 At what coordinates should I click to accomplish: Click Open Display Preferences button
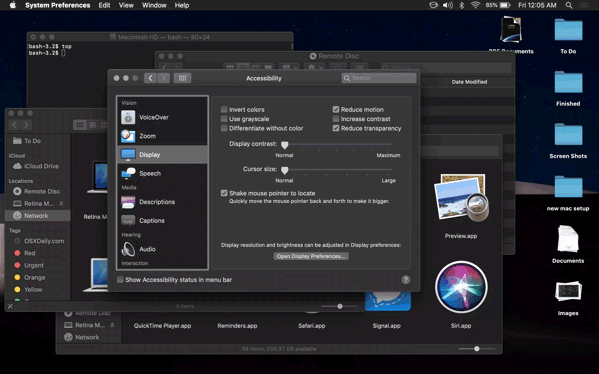point(311,256)
